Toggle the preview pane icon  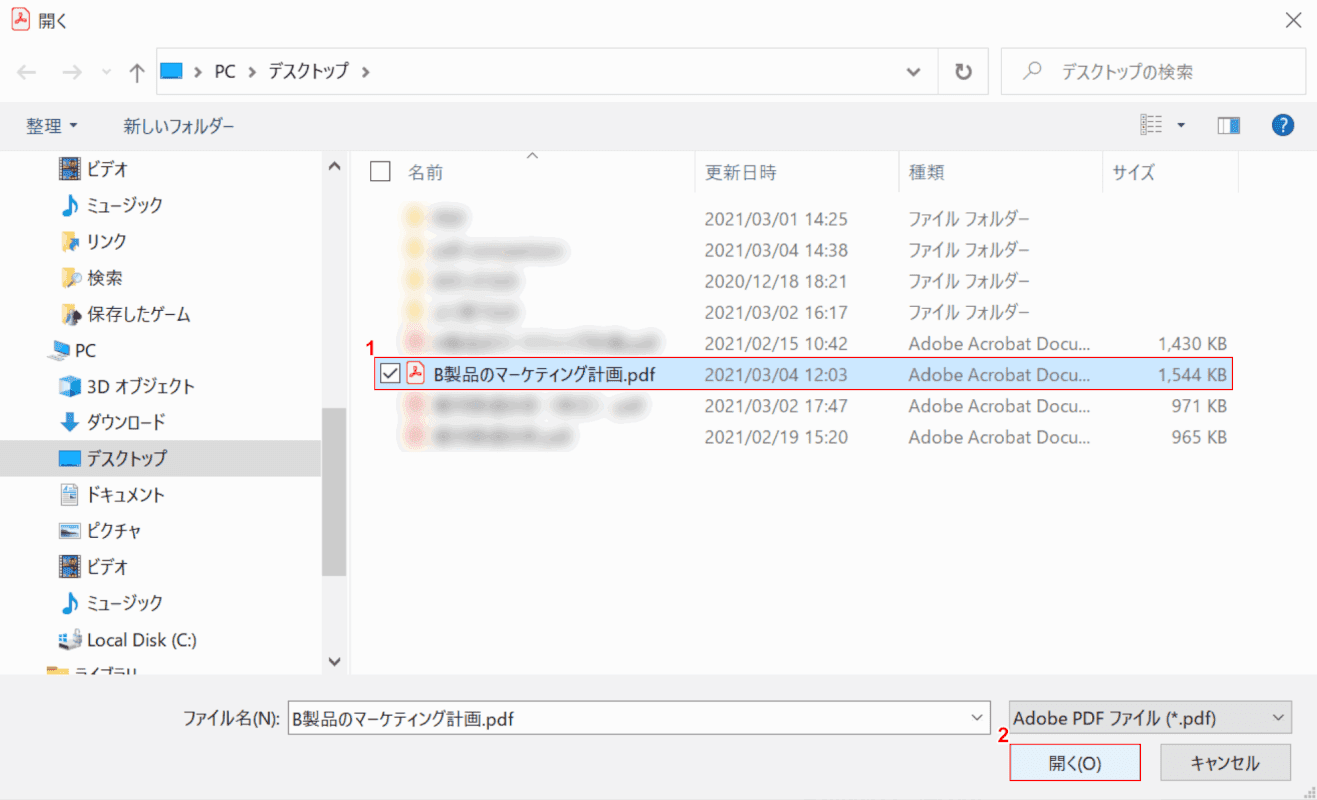1228,125
